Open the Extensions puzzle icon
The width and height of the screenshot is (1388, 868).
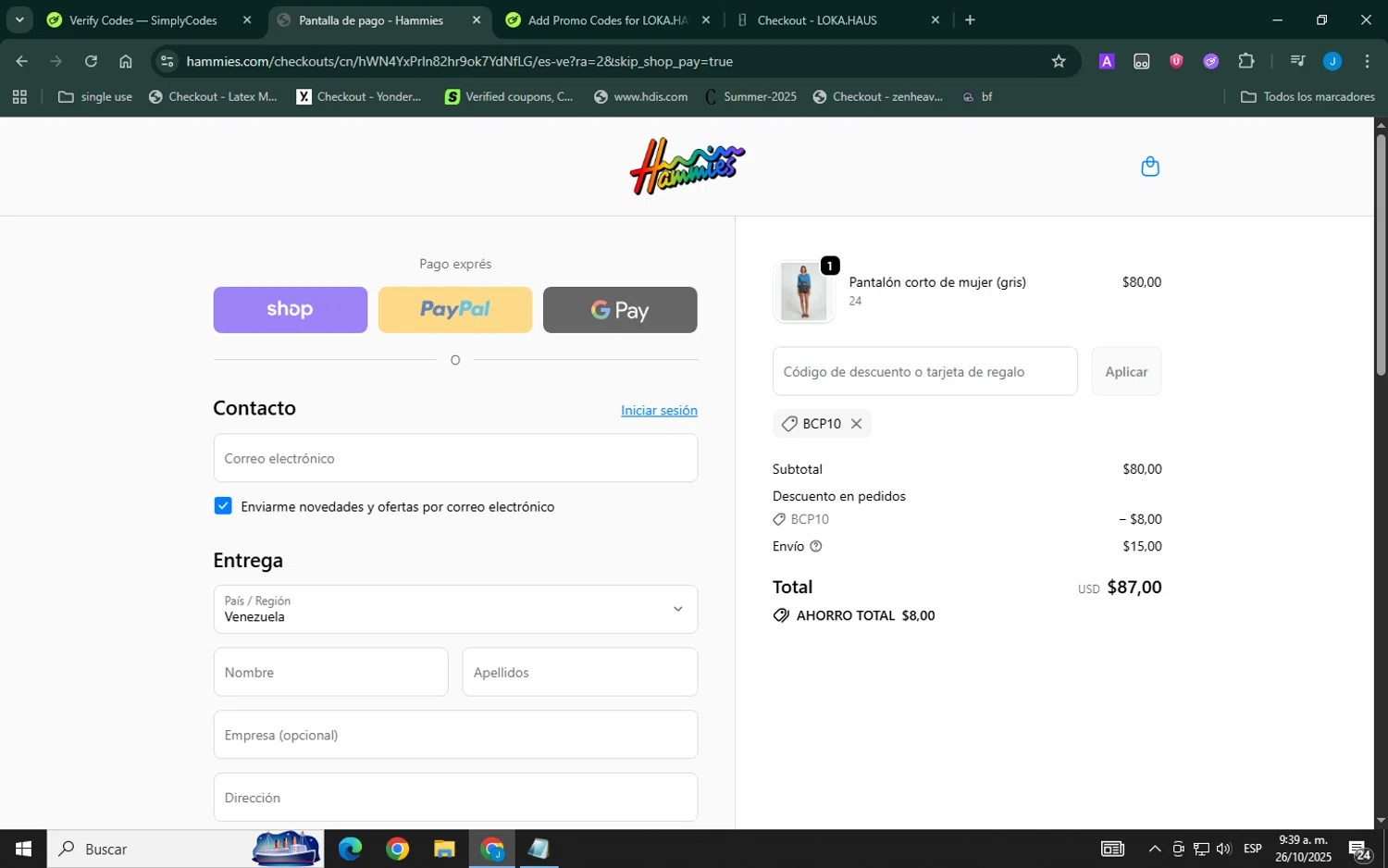[x=1245, y=61]
